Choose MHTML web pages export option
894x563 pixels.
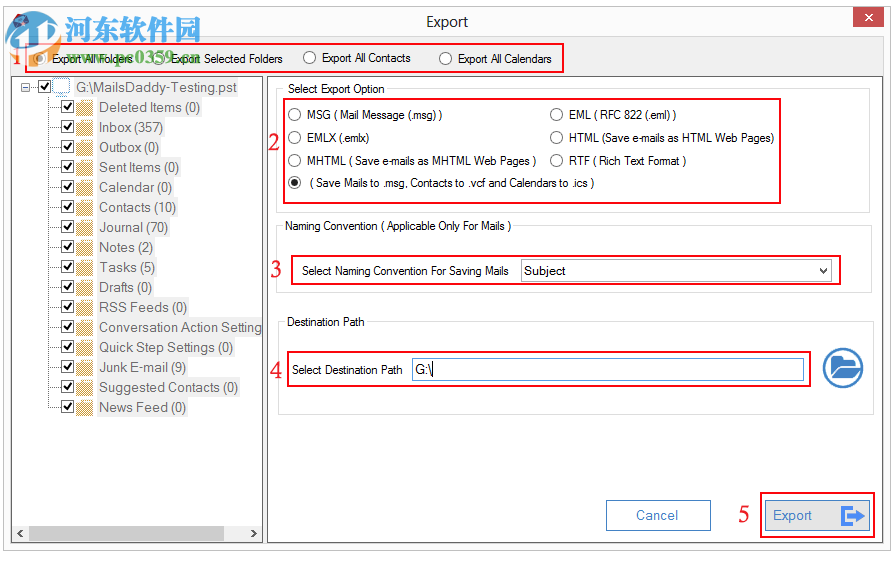point(294,161)
